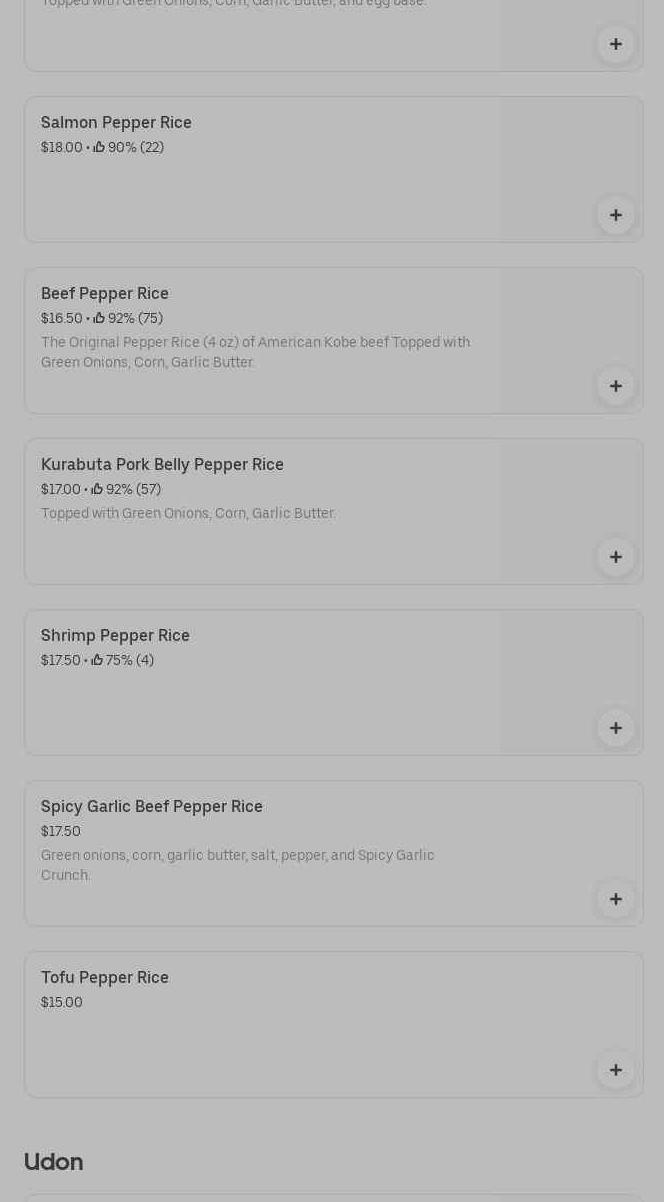664x1202 pixels.
Task: Open Spicy Garlic Beef Pepper Rice title
Action: point(152,807)
